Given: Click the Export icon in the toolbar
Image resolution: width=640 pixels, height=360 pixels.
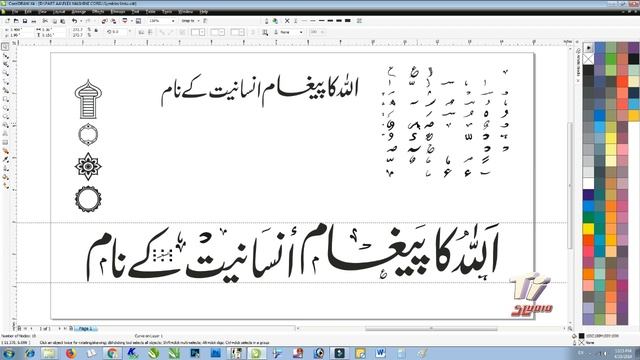Looking at the screenshot, I should click(113, 21).
